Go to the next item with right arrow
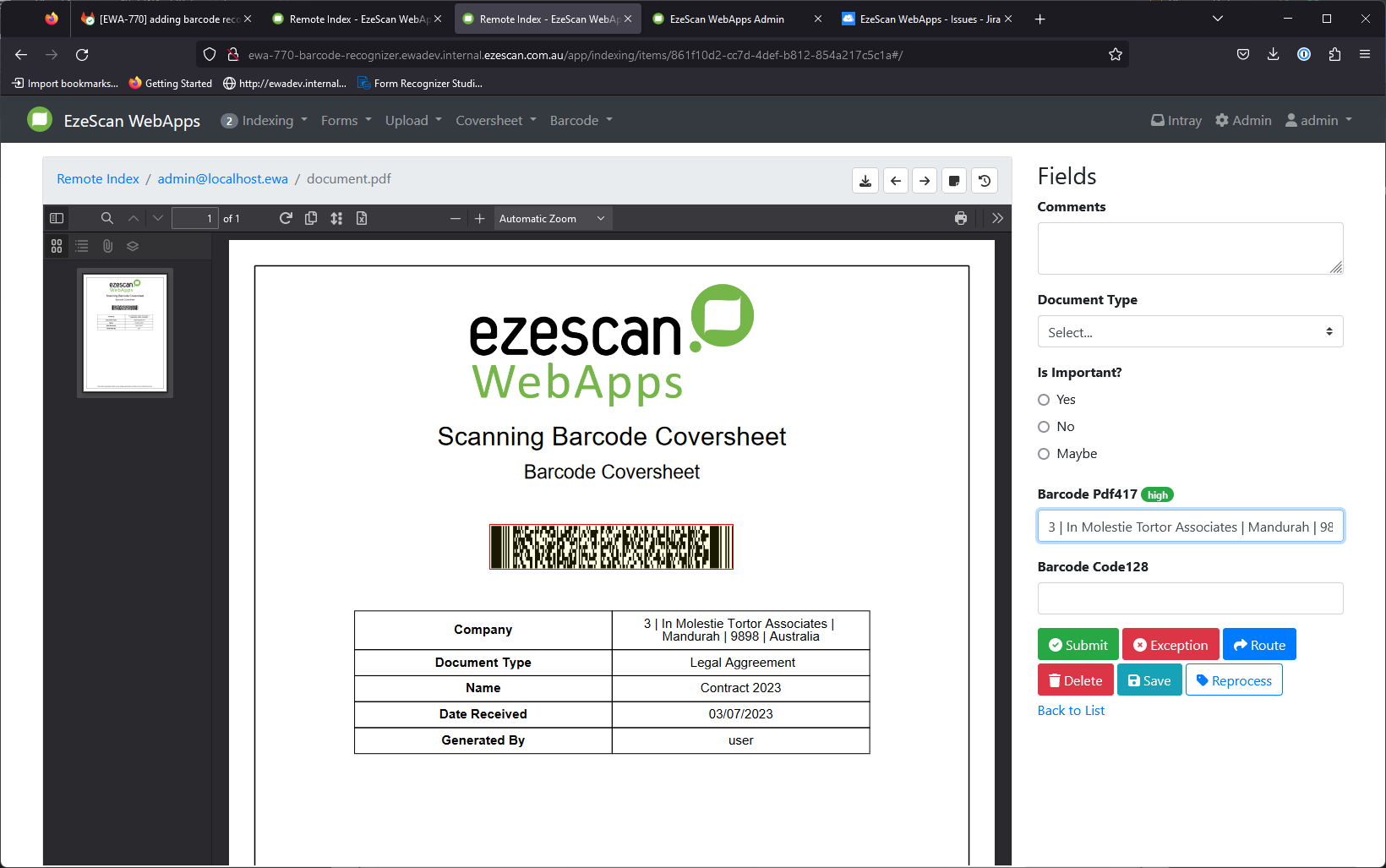The height and width of the screenshot is (868, 1386). (x=925, y=181)
